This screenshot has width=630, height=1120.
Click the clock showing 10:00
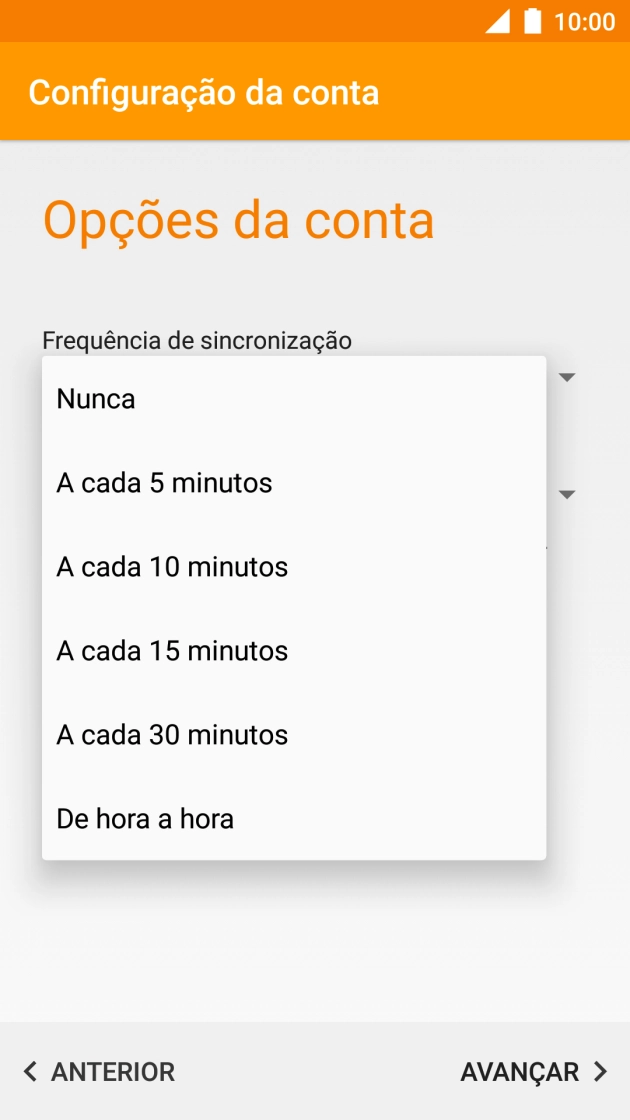(x=585, y=20)
